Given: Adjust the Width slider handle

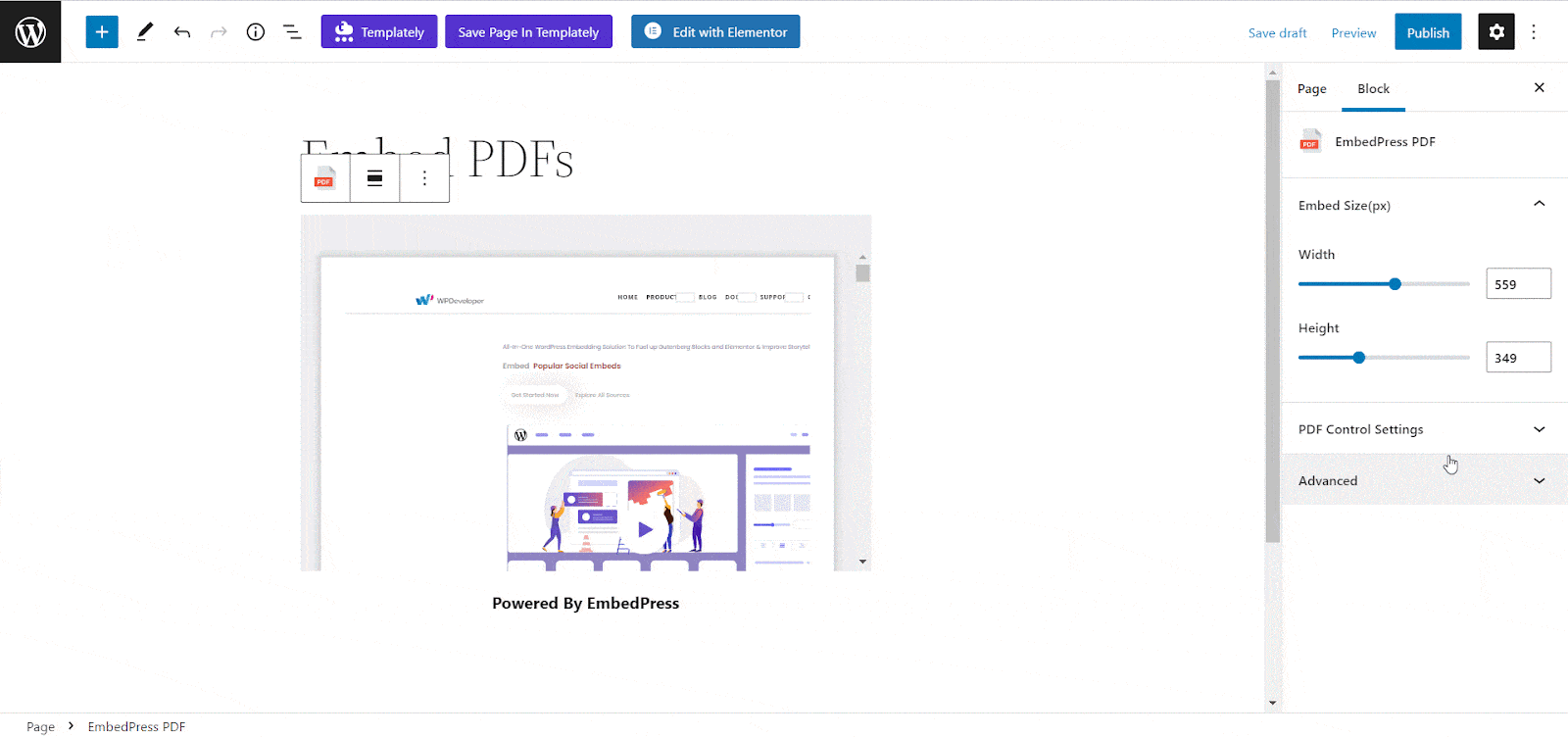Looking at the screenshot, I should (x=1395, y=284).
